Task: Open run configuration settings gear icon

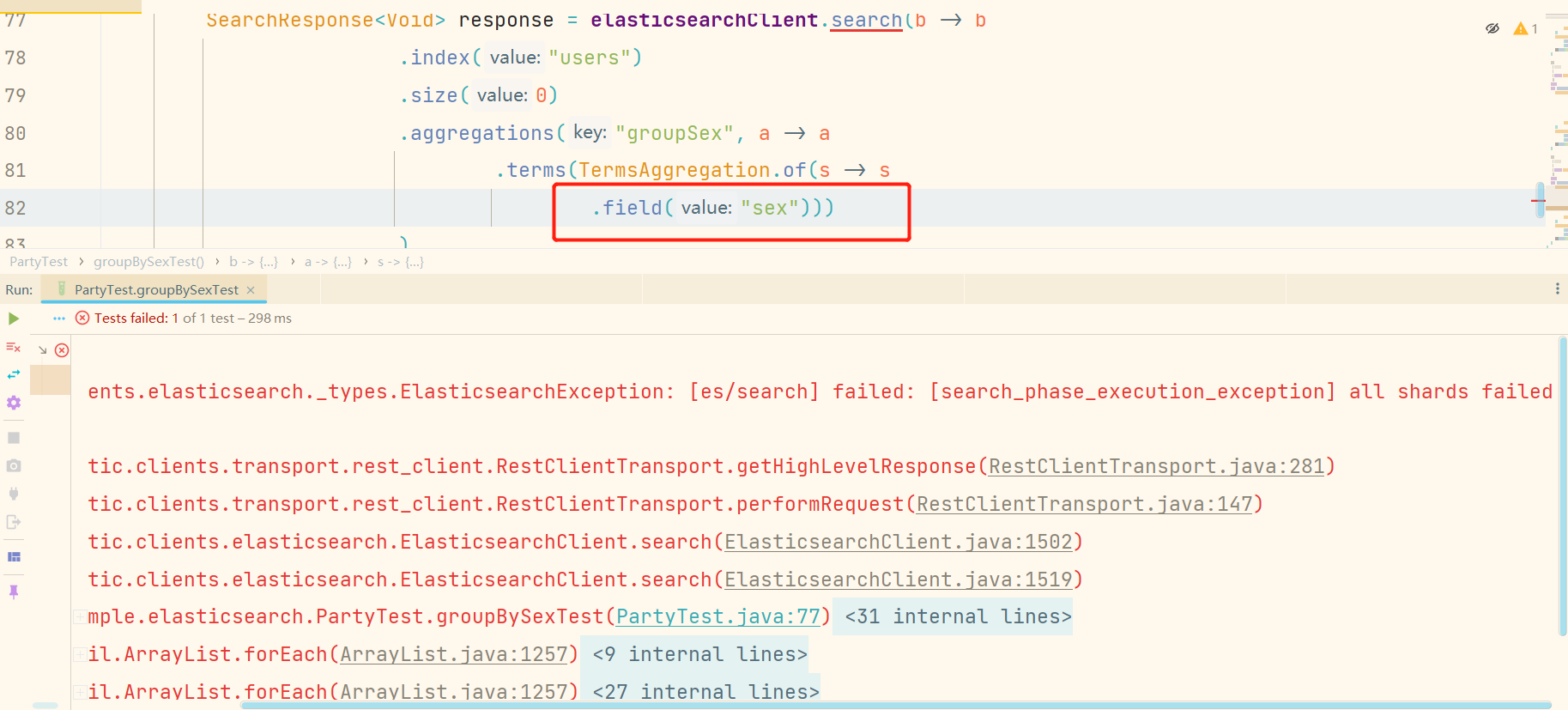Action: coord(14,403)
